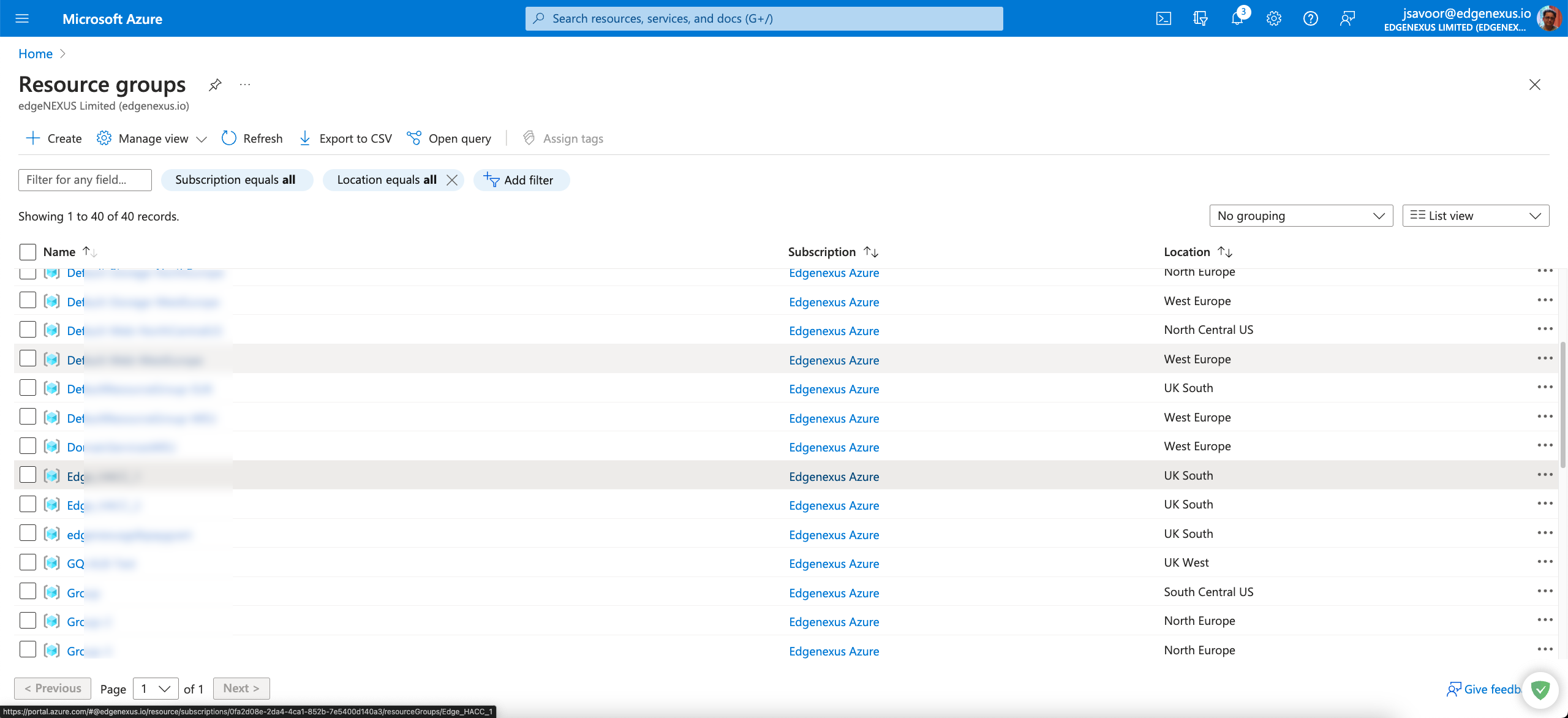Click the security shield badge icon
This screenshot has height=718, width=1568.
pos(1540,690)
